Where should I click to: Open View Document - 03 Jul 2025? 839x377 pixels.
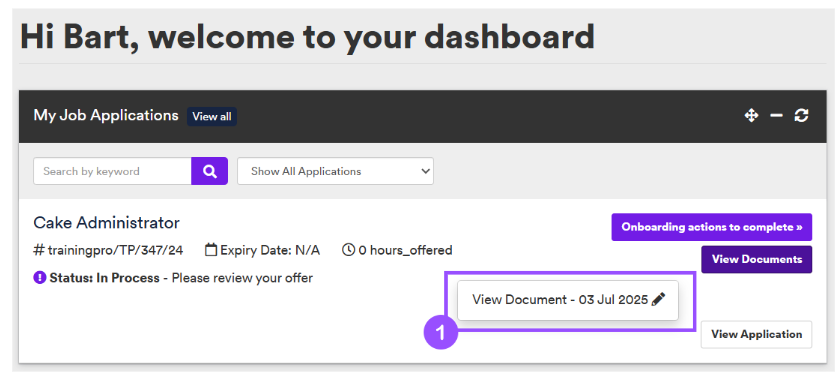click(x=568, y=300)
